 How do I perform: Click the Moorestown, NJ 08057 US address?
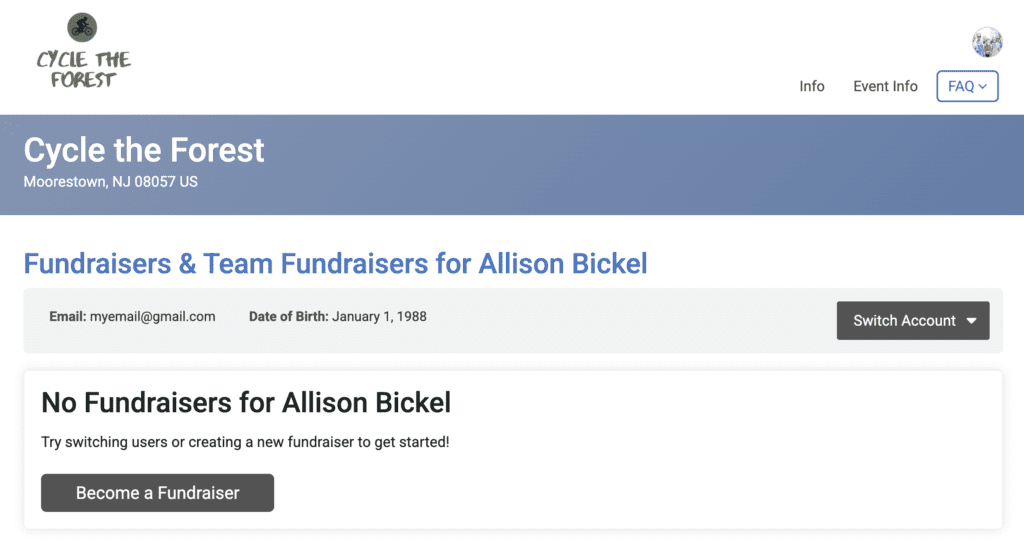(x=110, y=182)
